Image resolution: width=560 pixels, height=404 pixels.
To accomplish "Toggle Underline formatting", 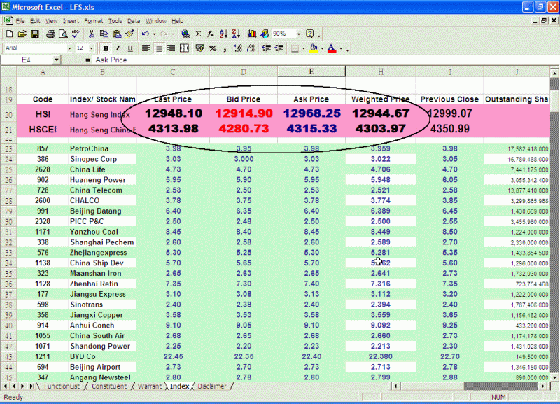I will tap(130, 48).
